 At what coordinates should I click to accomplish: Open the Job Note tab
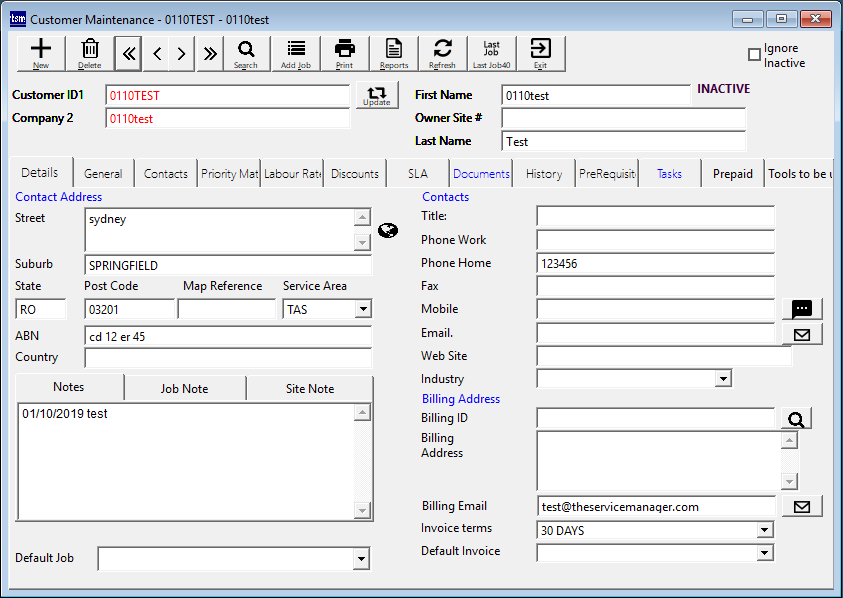(185, 388)
